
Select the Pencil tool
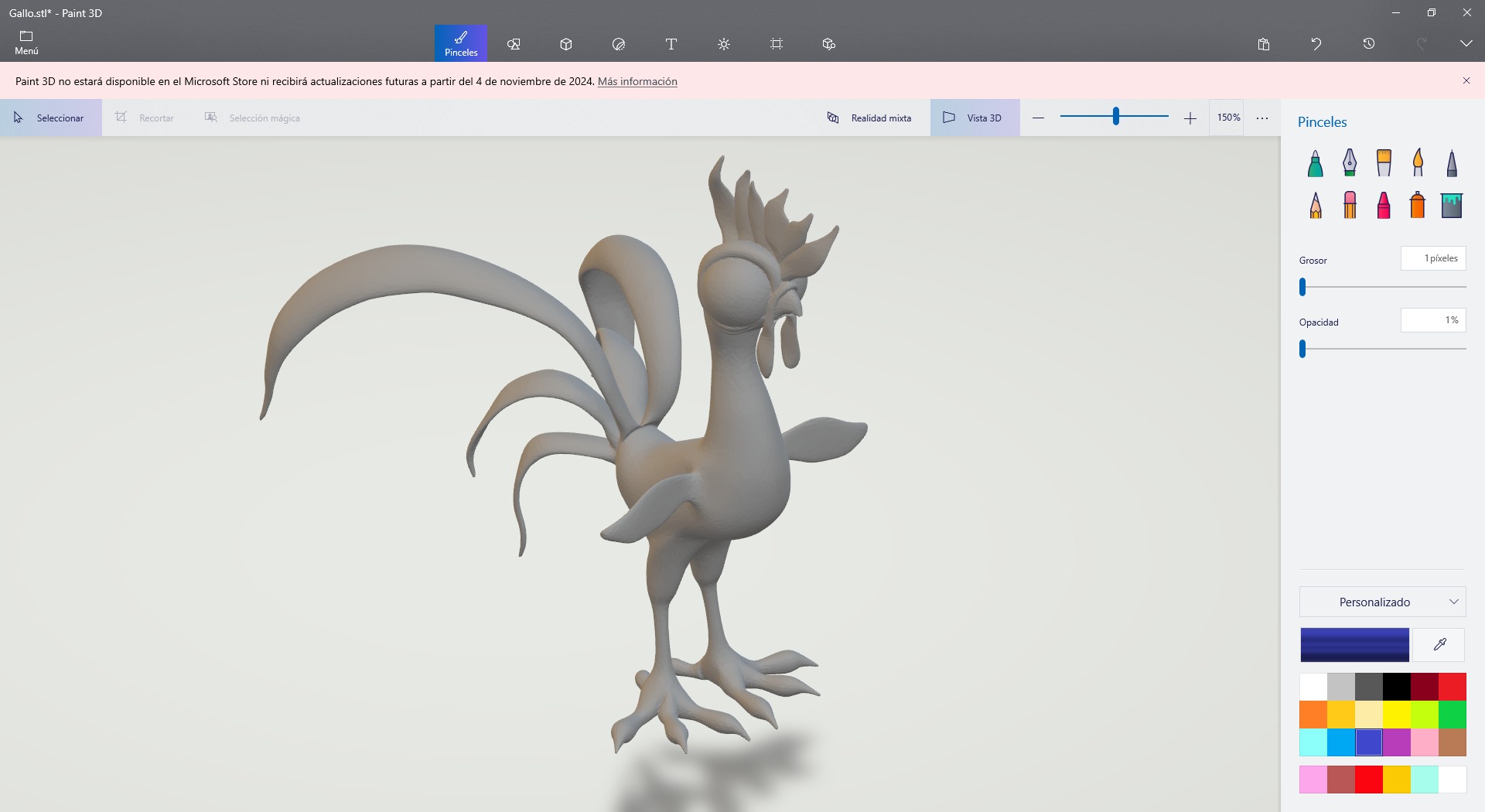click(x=1316, y=206)
